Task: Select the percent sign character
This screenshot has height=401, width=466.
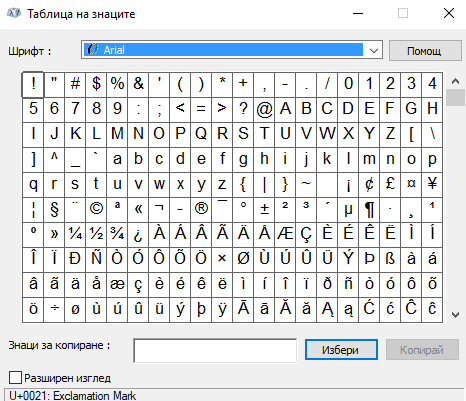Action: click(117, 84)
